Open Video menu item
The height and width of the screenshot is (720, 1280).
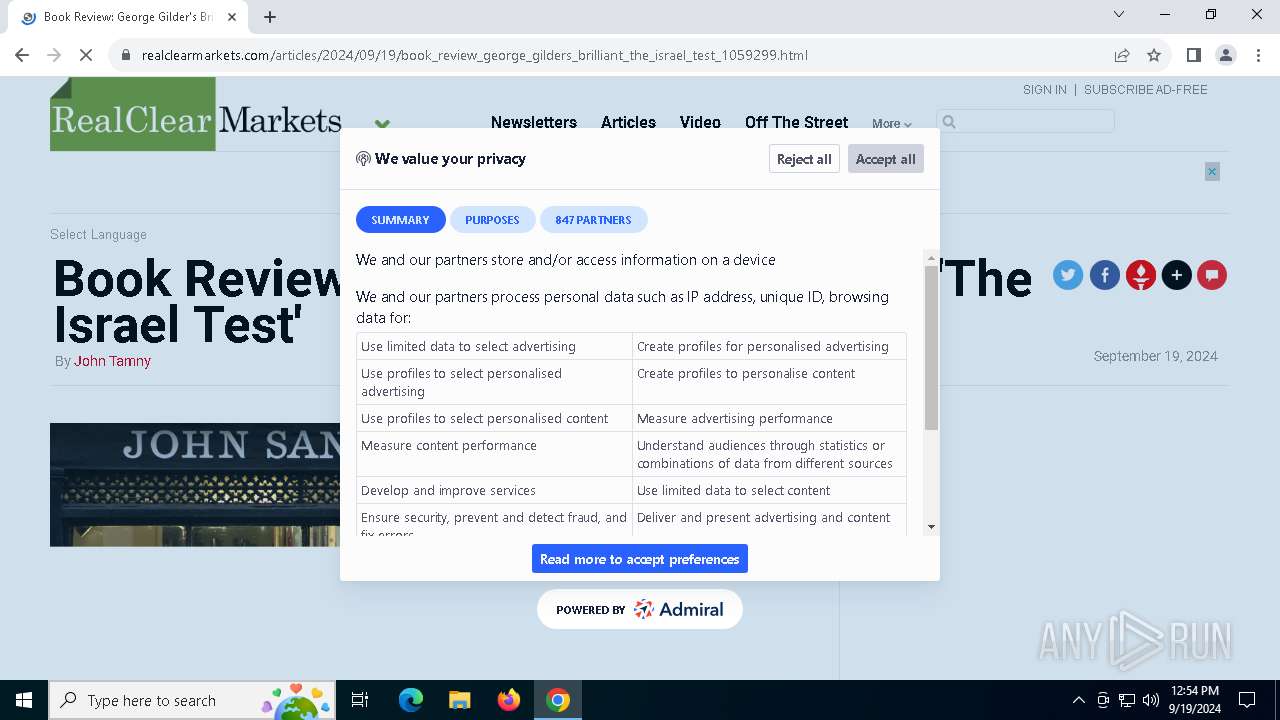[700, 122]
